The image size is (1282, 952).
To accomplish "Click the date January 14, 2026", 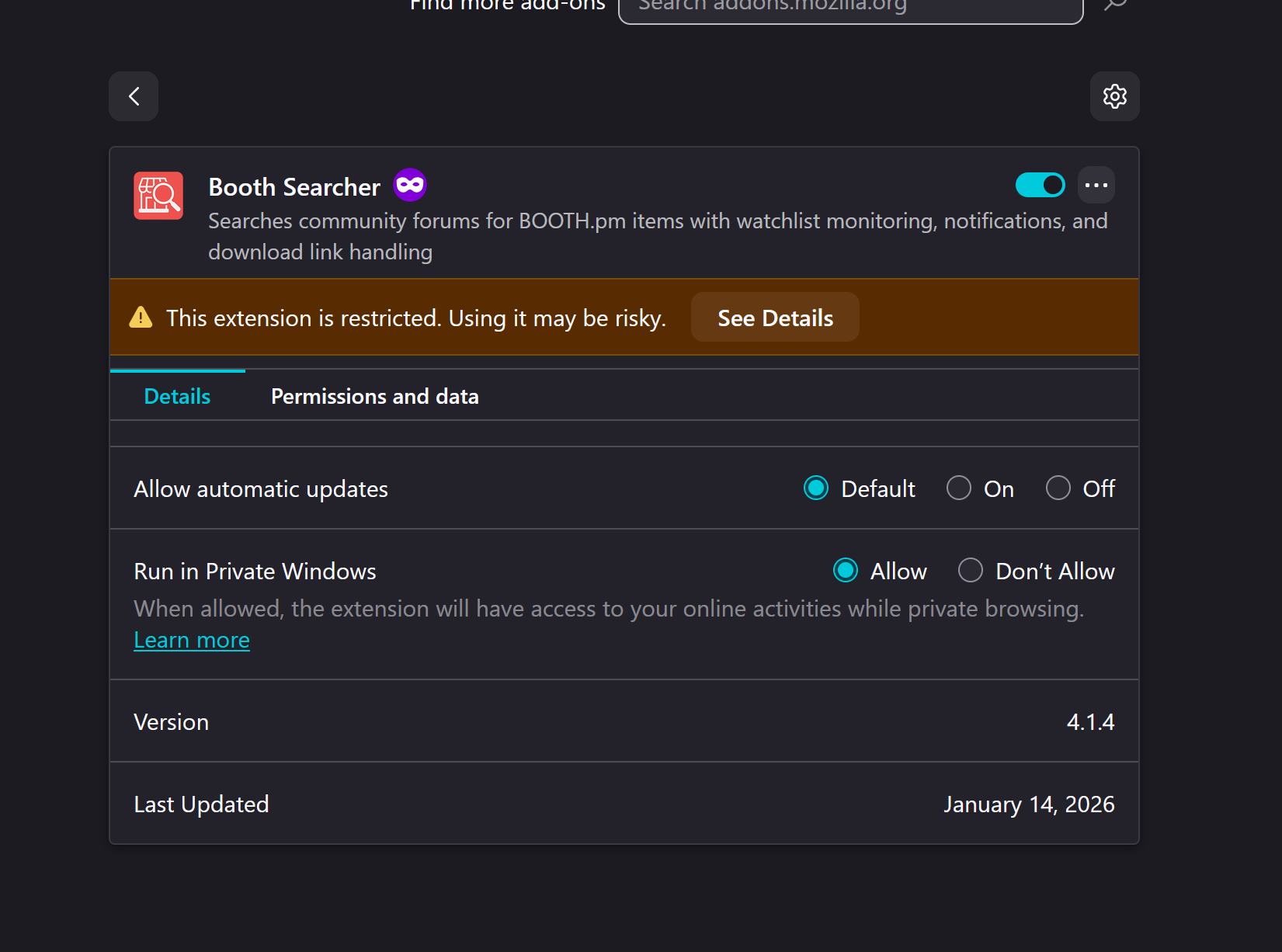I will (x=1029, y=804).
